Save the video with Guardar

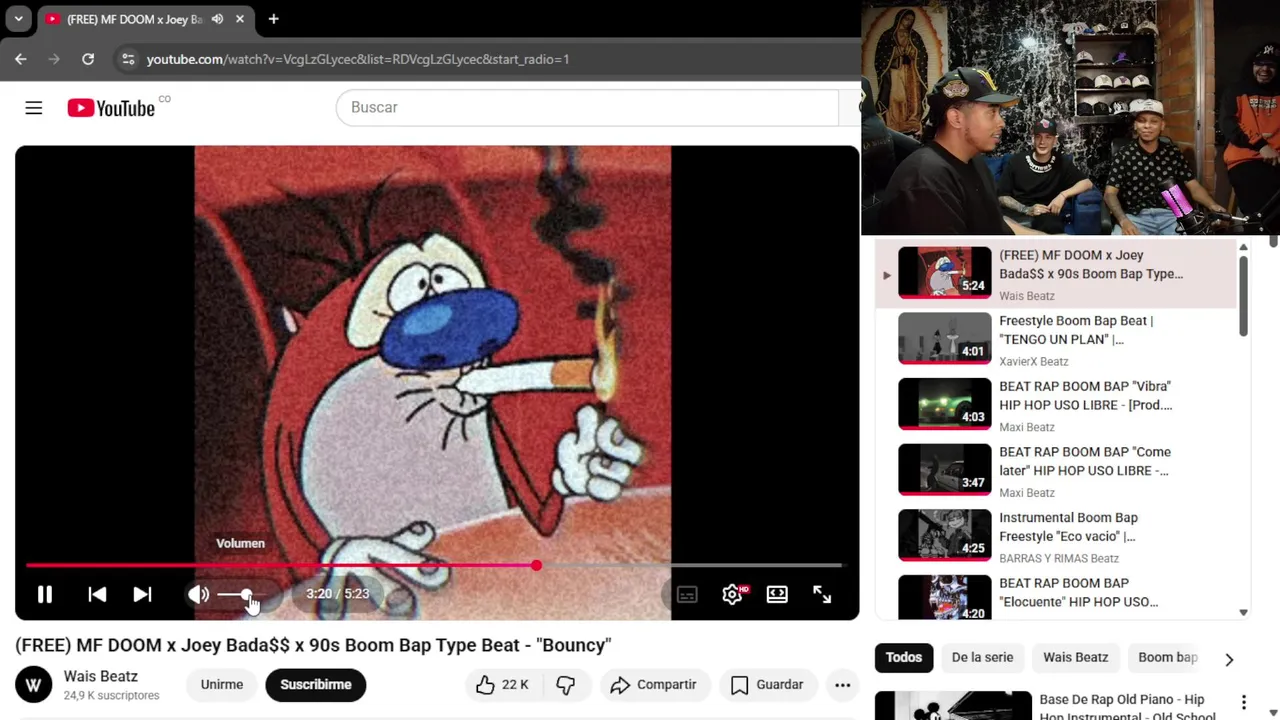click(767, 684)
